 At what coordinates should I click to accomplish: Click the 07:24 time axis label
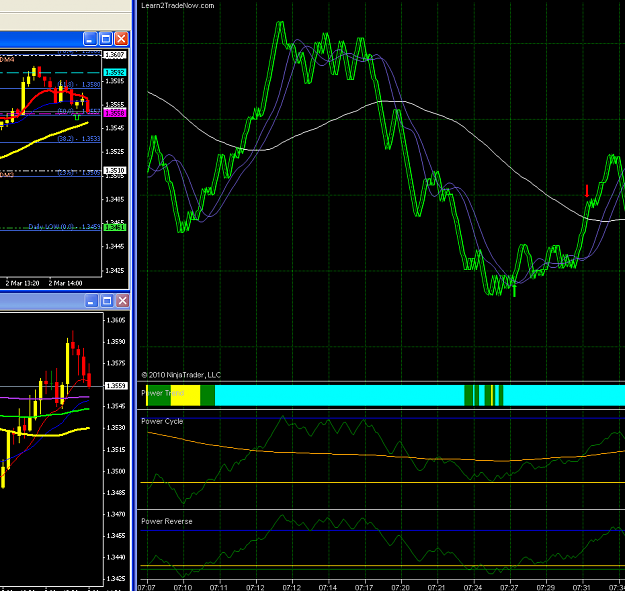[x=473, y=587]
